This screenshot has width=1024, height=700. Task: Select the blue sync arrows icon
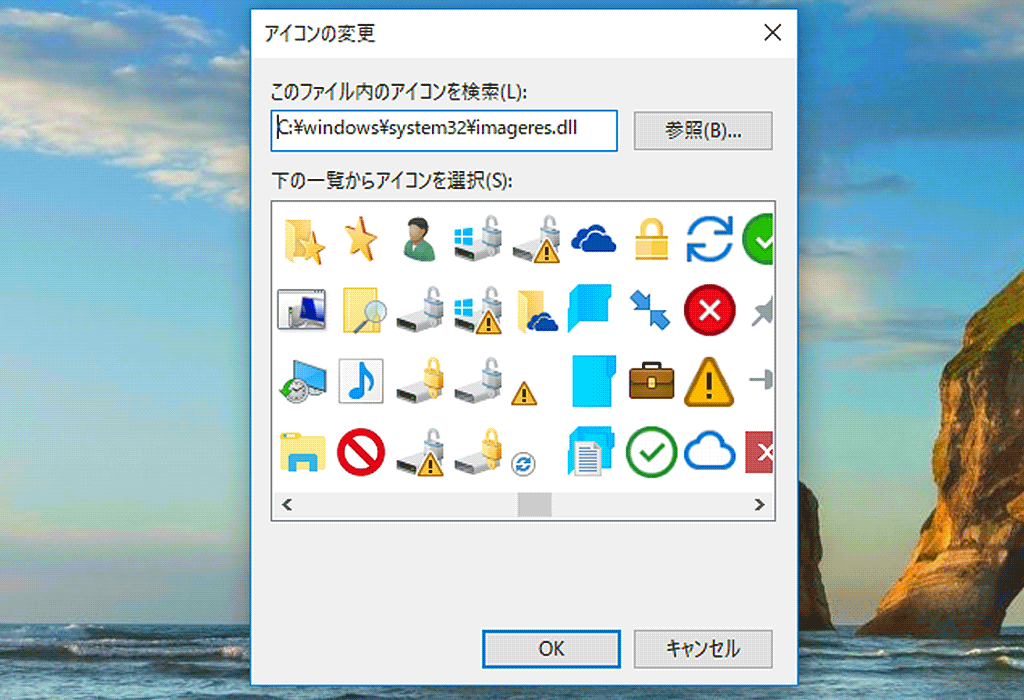709,239
